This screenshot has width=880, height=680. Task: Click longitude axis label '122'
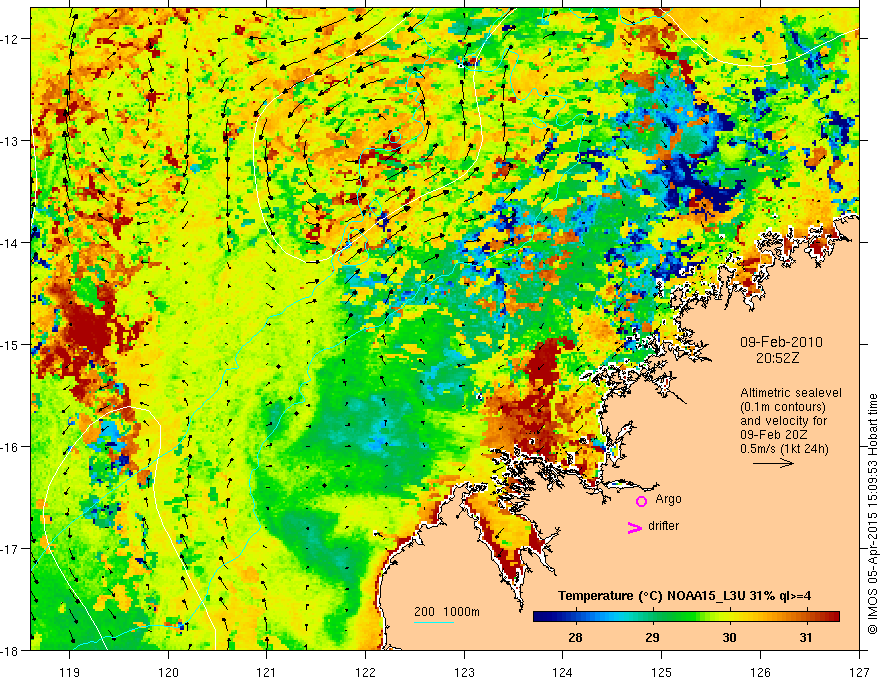(x=365, y=672)
